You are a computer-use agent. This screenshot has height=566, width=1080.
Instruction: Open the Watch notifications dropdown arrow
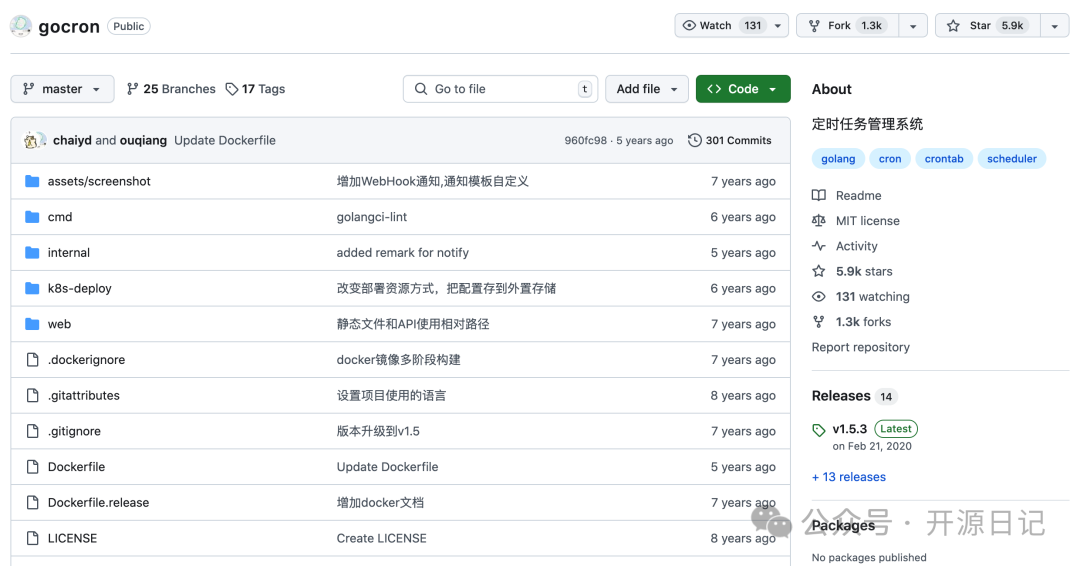tap(778, 25)
